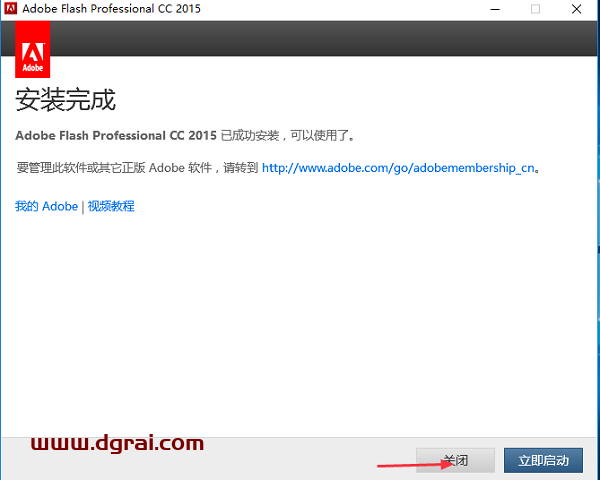Click the 要管理此软件或其它正版 text
600x480 pixels.
pyautogui.click(x=81, y=168)
